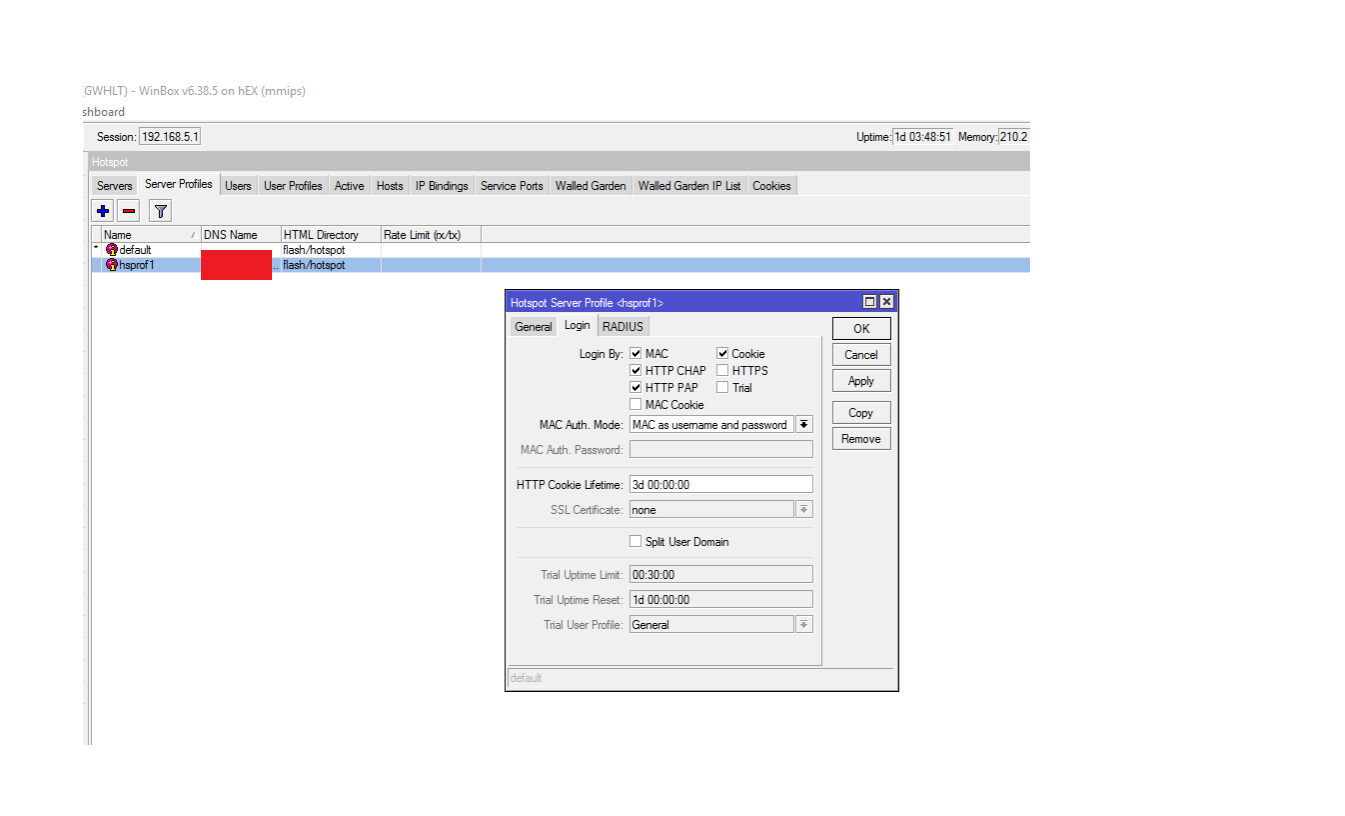1345x816 pixels.
Task: Sort by the DNS Name column header
Action: (x=241, y=235)
